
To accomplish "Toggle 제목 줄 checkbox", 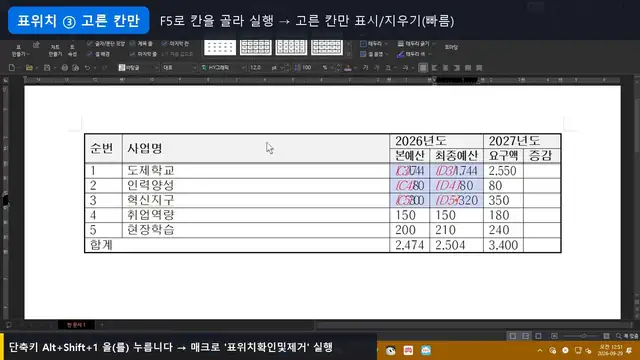I will [141, 43].
